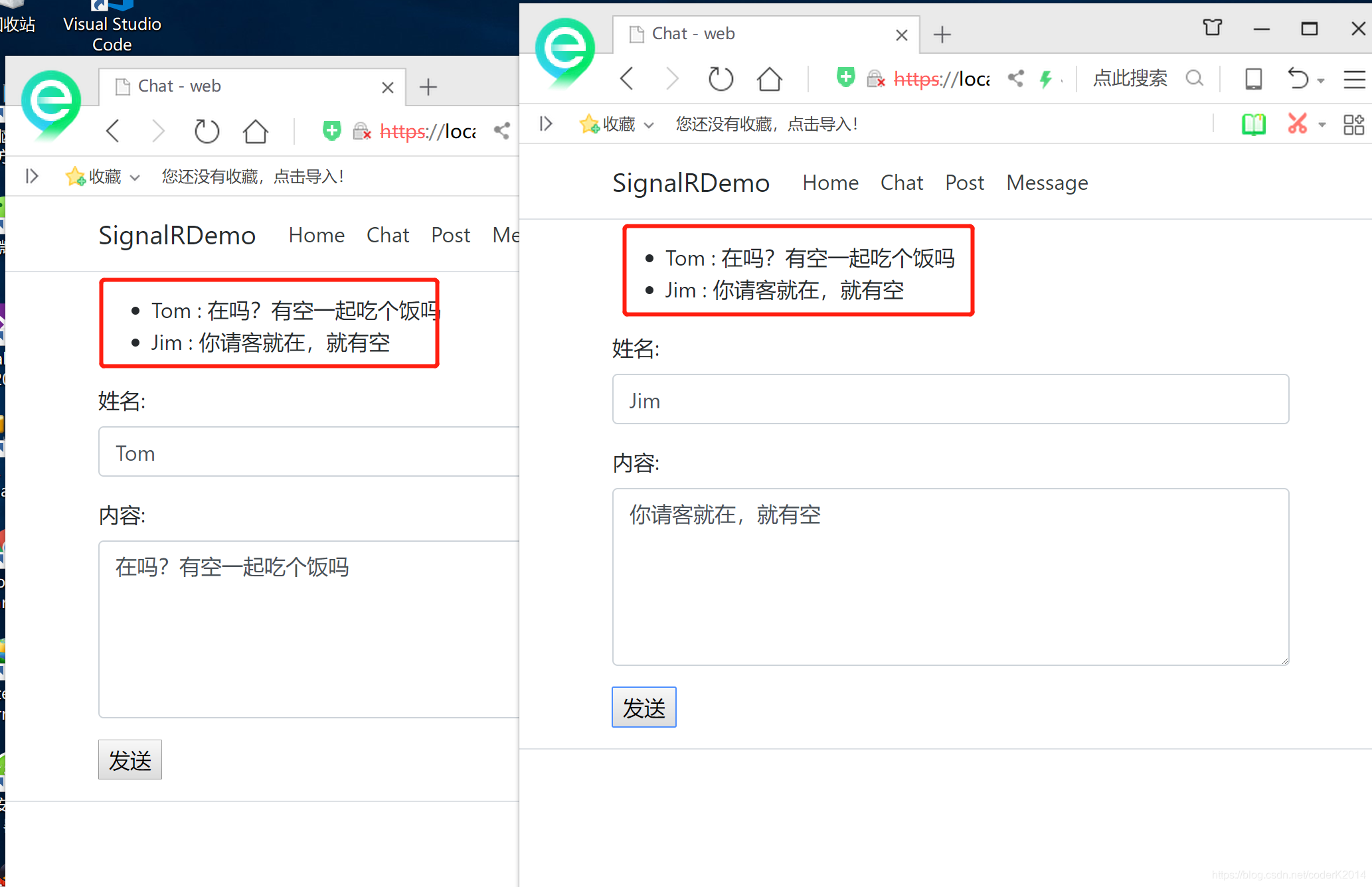Click the search magnifier icon
The width and height of the screenshot is (1372, 887).
pyautogui.click(x=1194, y=78)
